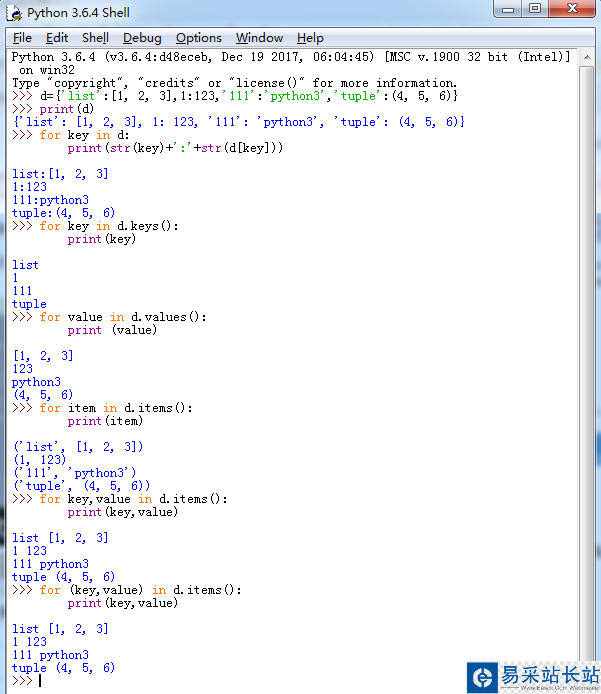601x694 pixels.
Task: Close the Python 3.6.4 Shell window
Action: click(572, 9)
